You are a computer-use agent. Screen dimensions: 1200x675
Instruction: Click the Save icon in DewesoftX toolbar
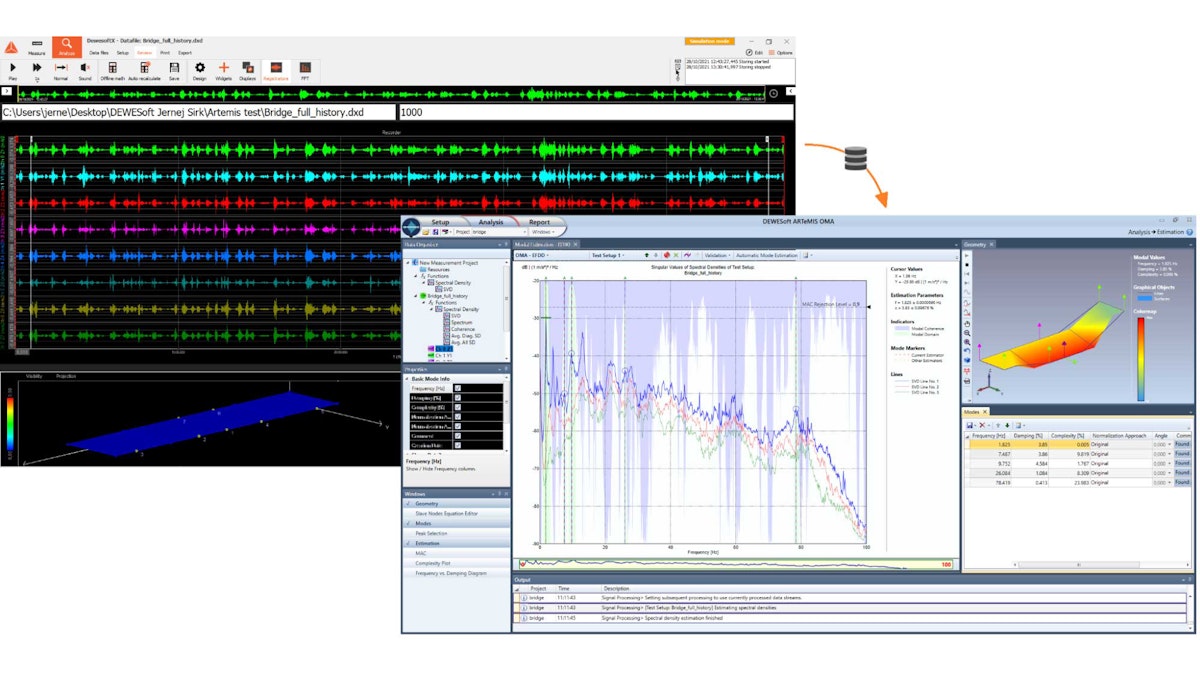pos(174,69)
